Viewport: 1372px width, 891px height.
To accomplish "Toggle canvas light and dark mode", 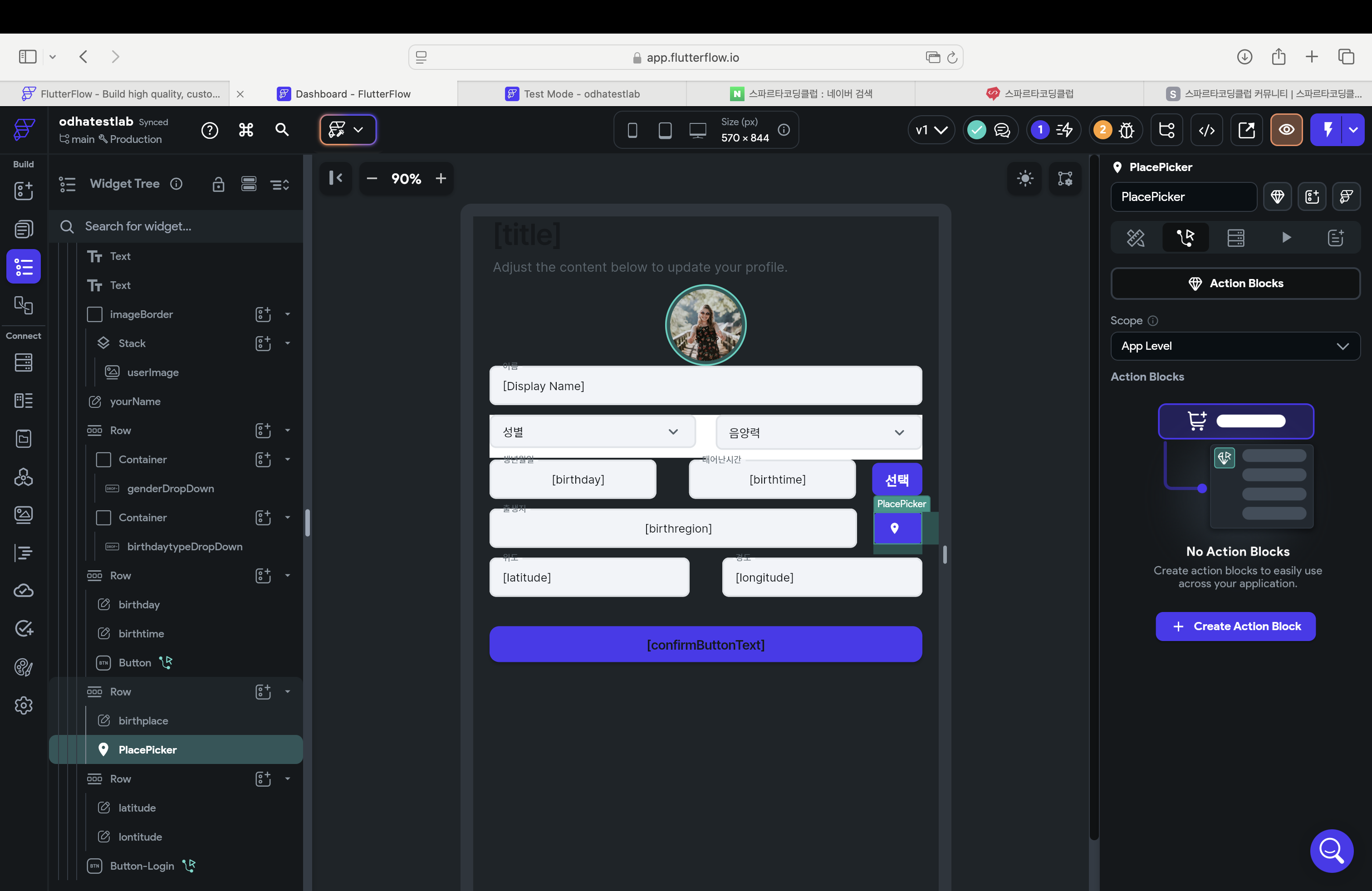I will (1025, 179).
